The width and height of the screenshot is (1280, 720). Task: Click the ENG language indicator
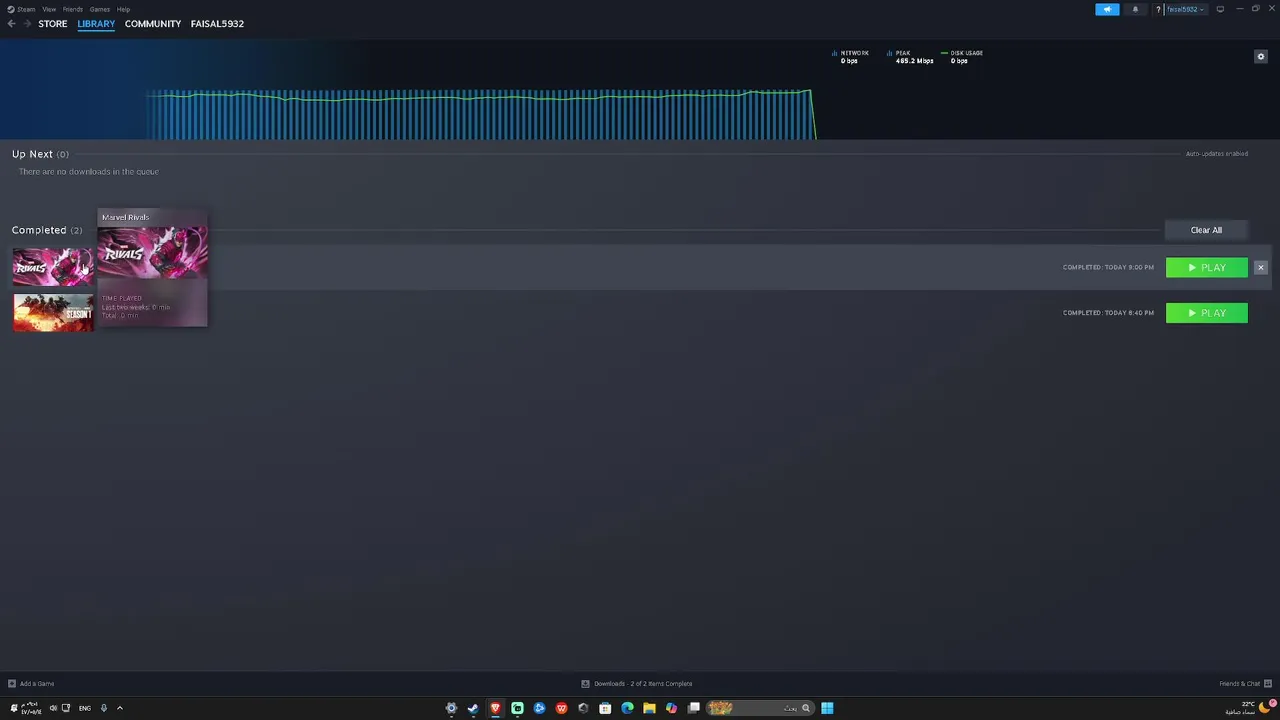[85, 708]
